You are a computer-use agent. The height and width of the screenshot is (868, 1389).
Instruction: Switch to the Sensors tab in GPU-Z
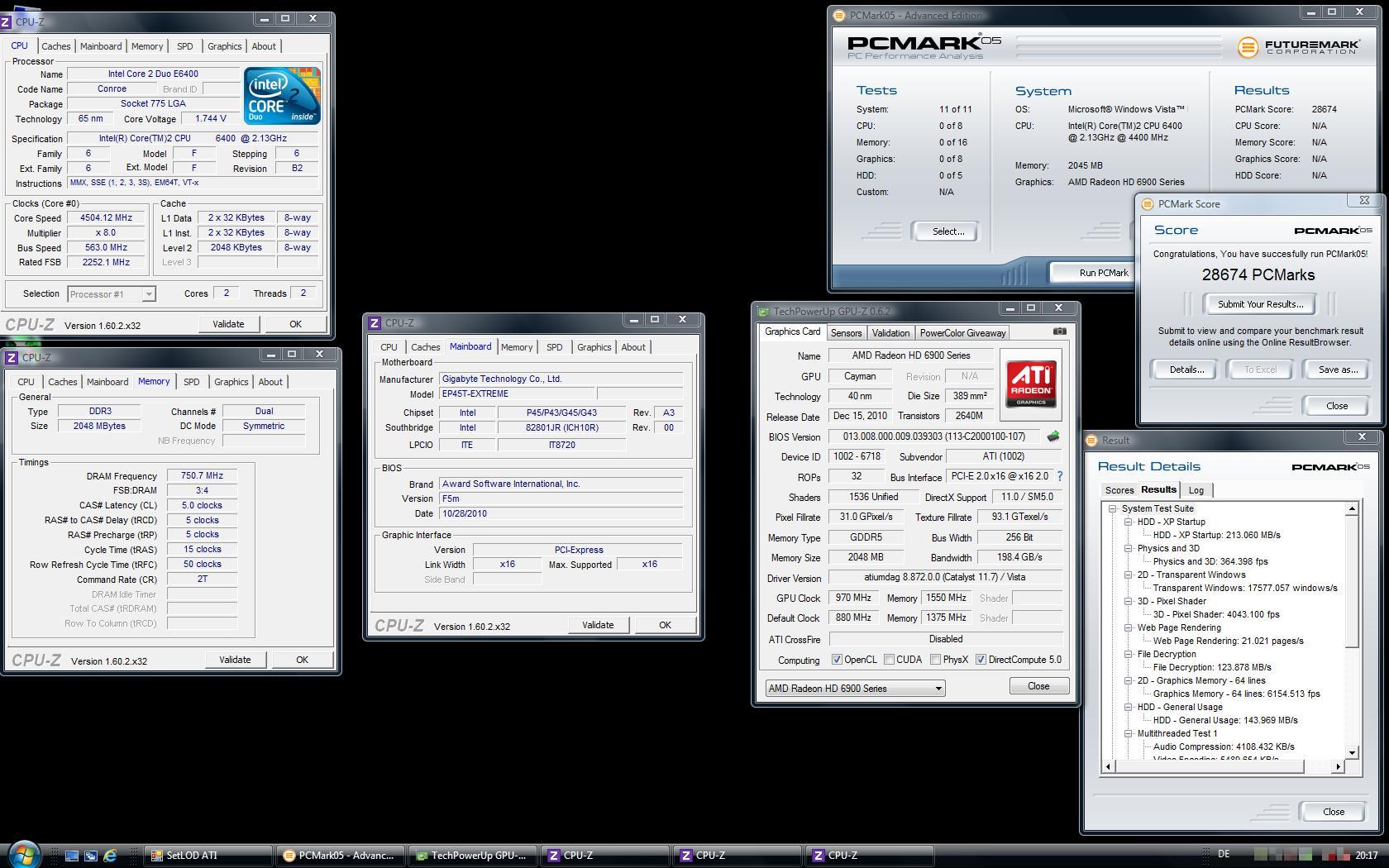click(x=846, y=333)
